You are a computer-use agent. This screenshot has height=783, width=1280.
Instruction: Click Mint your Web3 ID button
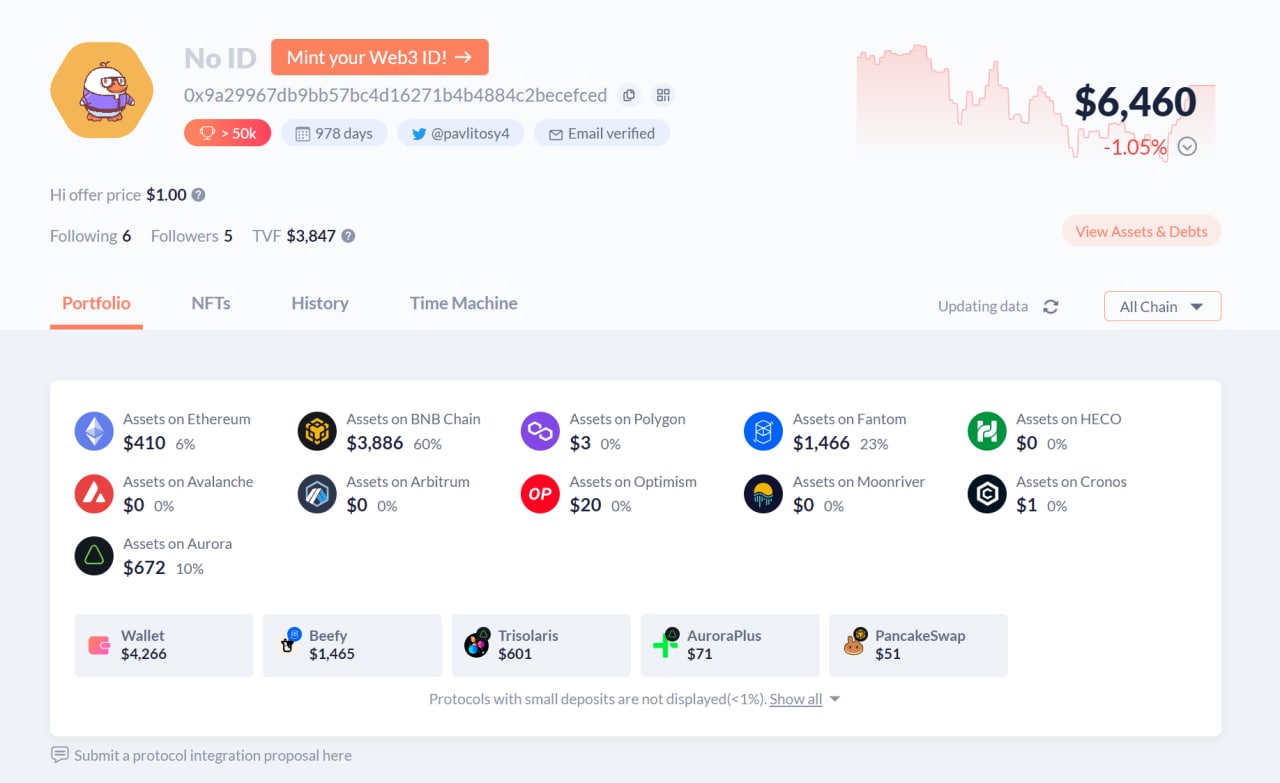379,57
